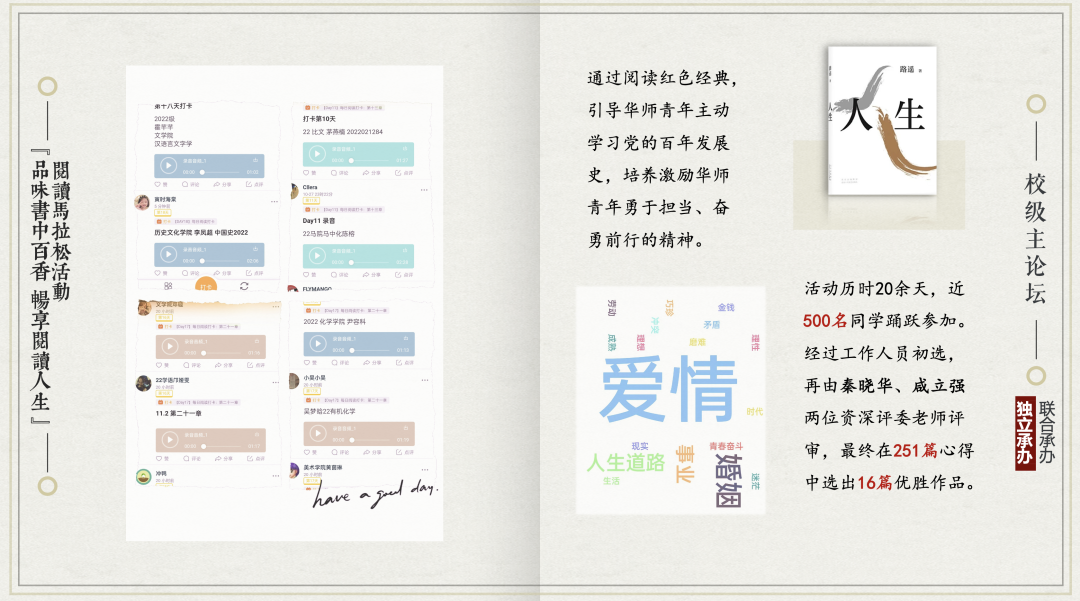
Task: Open 点评 for 历史文化学院 李凤超 post
Action: (x=255, y=273)
